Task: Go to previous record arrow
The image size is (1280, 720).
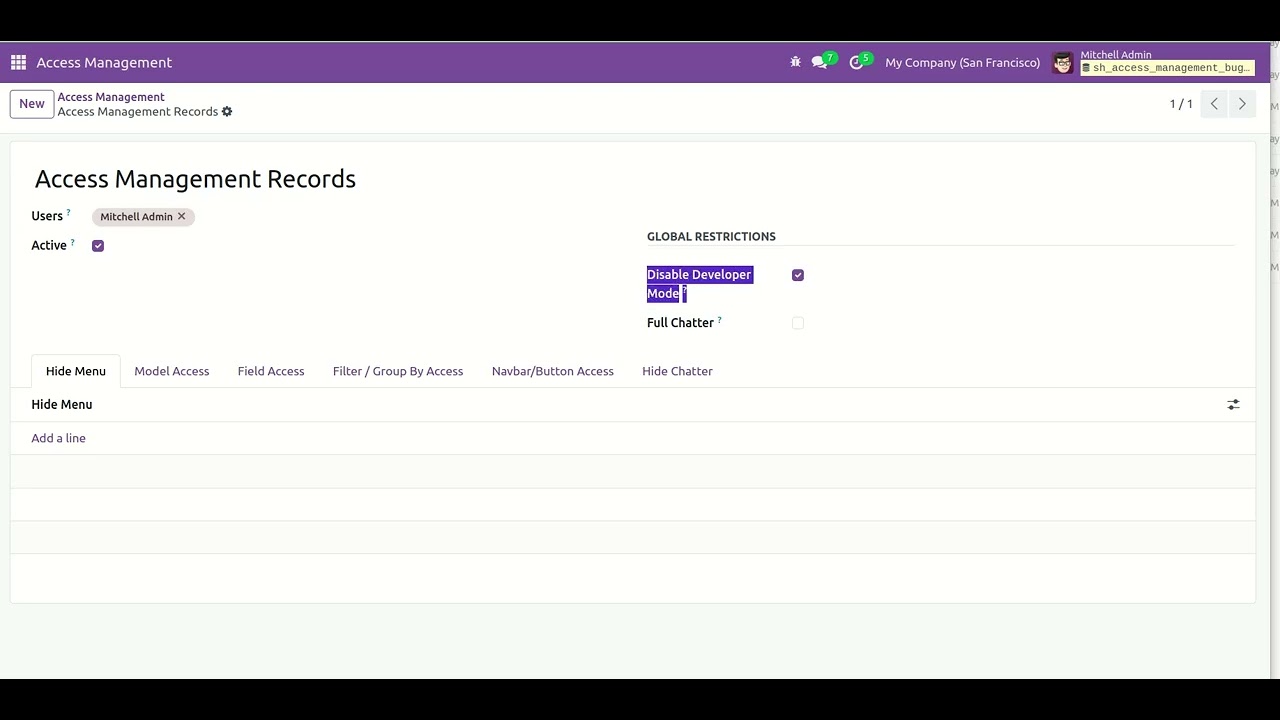Action: (x=1214, y=103)
